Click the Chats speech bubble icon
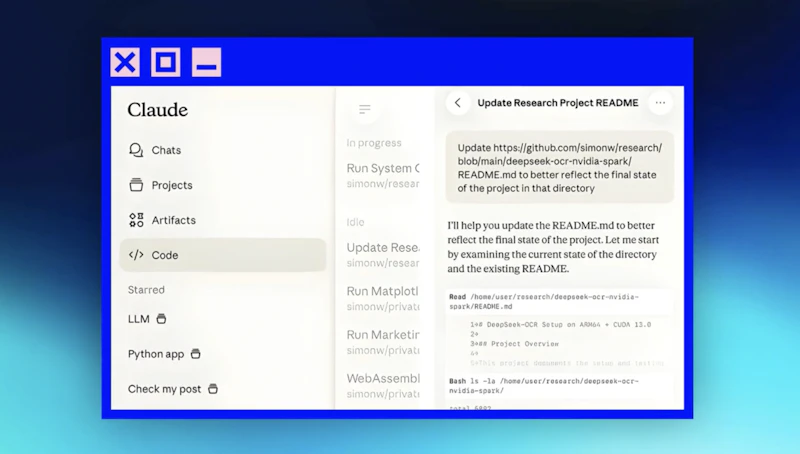 (136, 150)
